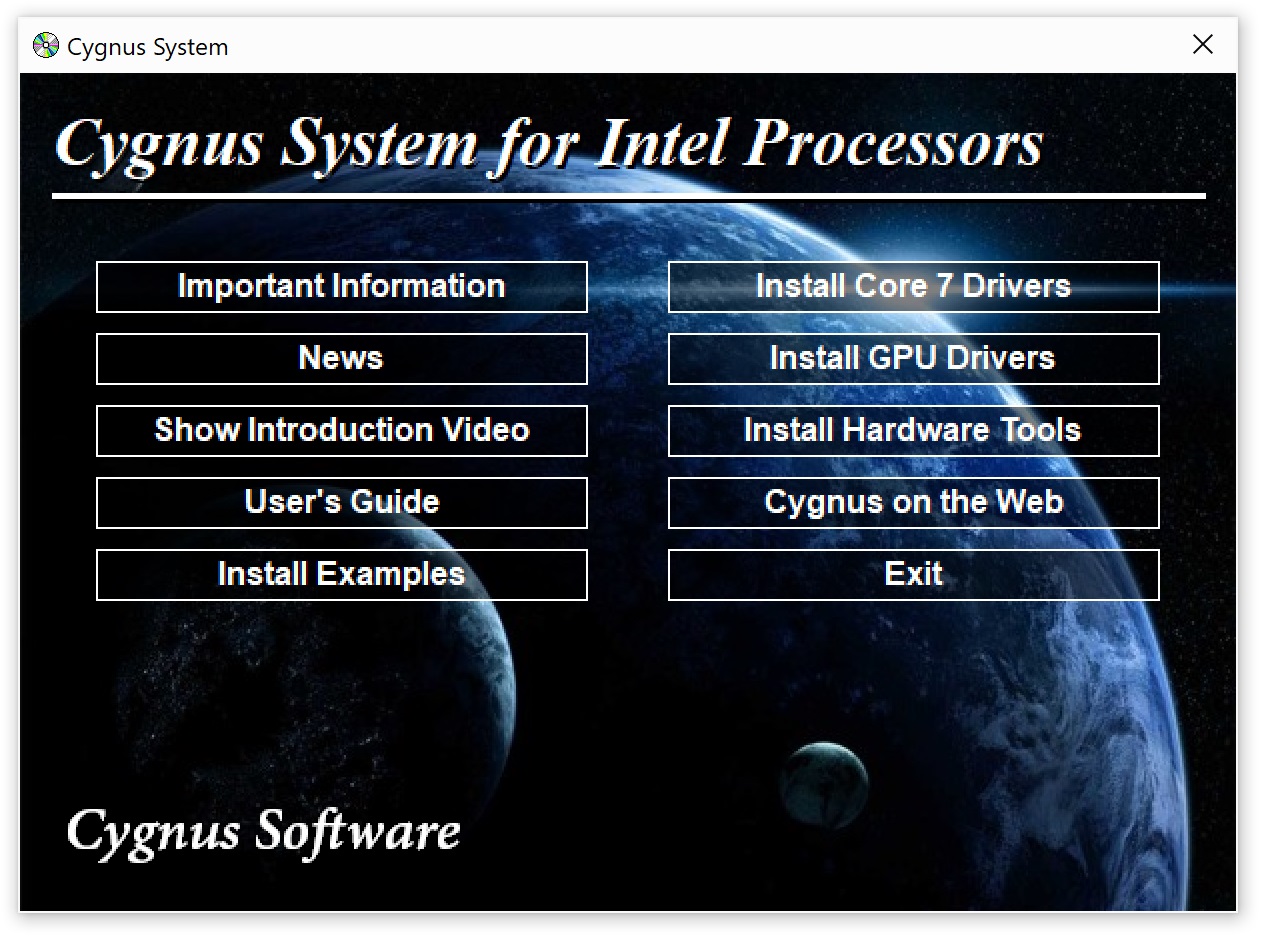Open the Important Information page
1262x936 pixels.
click(342, 287)
